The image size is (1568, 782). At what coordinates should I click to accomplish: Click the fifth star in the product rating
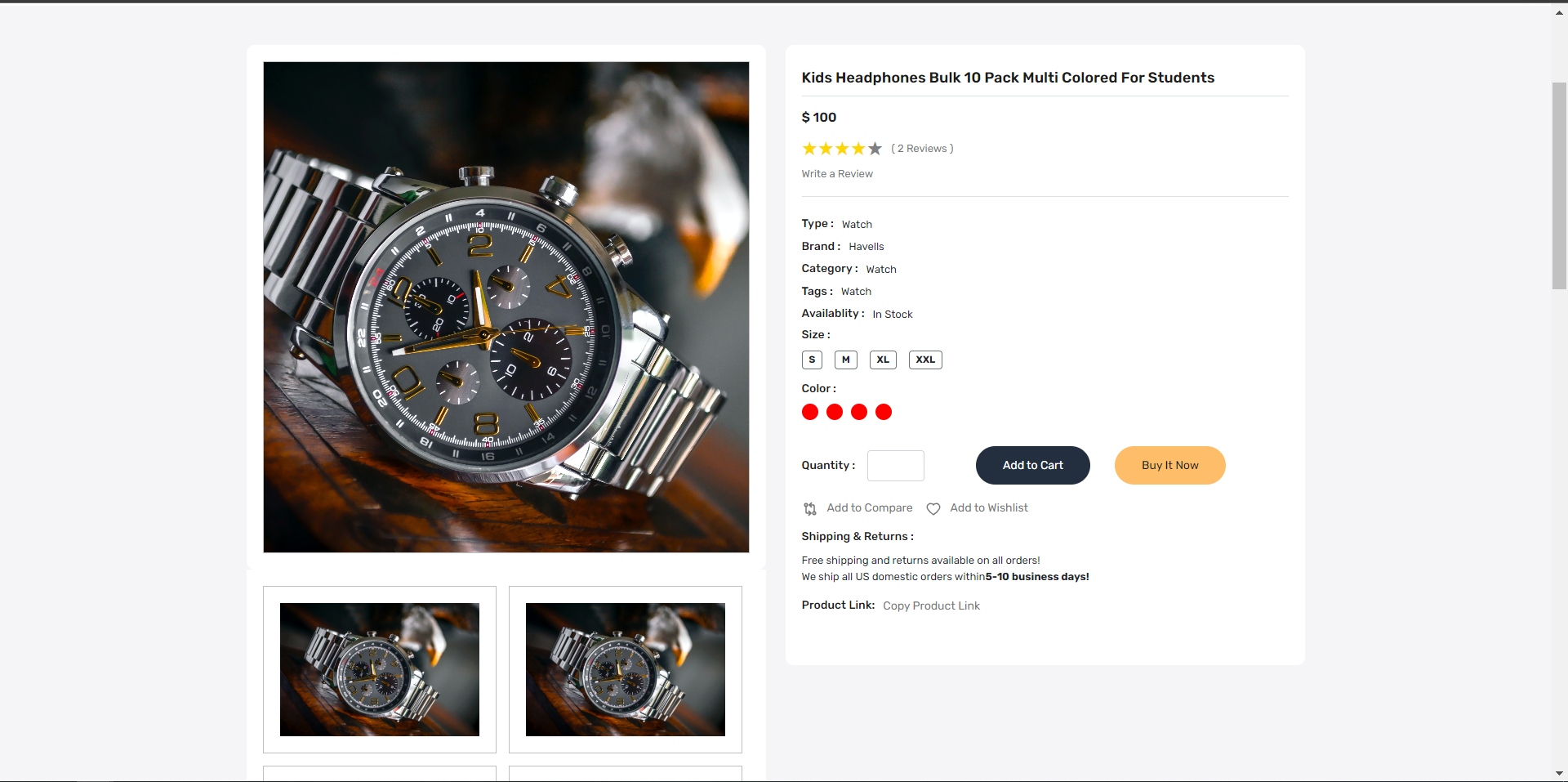tap(873, 149)
